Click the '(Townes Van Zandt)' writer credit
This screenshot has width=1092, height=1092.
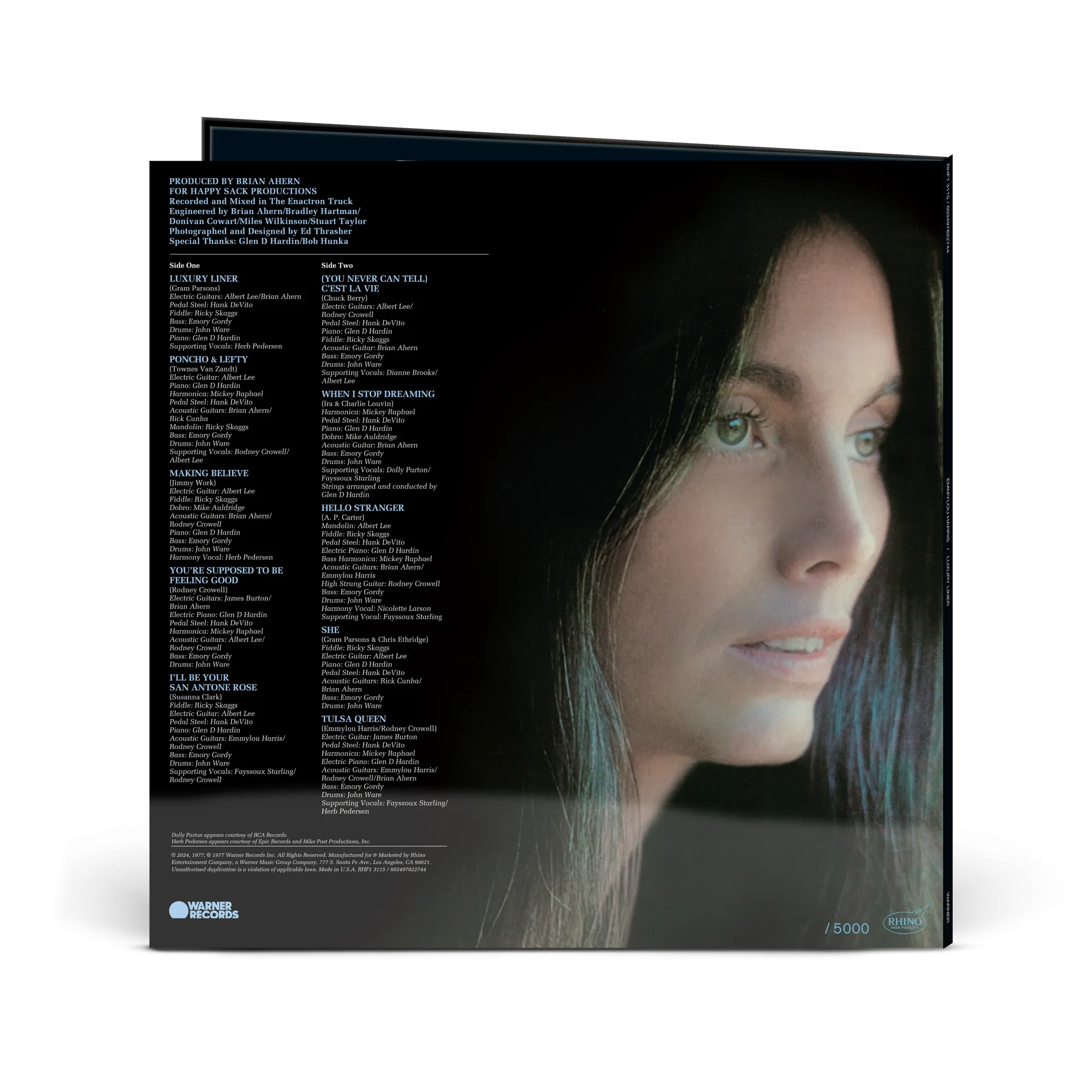tap(203, 369)
